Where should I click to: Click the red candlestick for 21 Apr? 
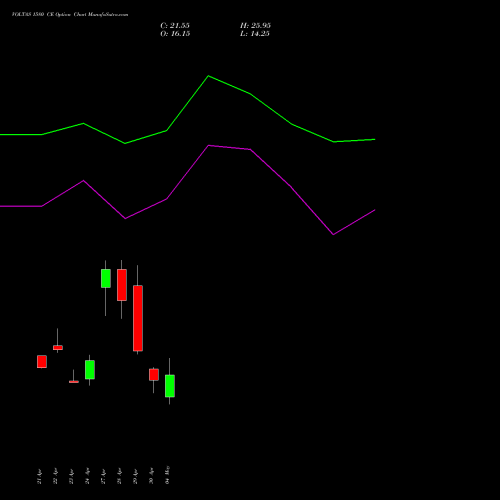click(42, 362)
